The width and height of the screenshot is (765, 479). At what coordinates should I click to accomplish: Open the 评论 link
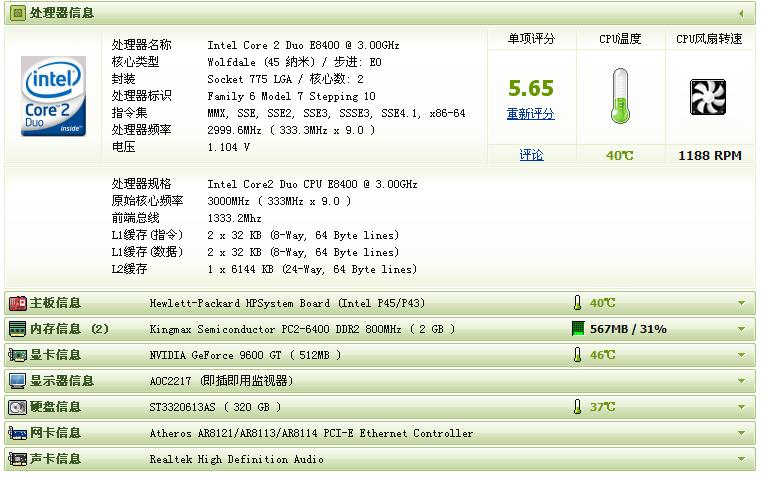pos(531,155)
